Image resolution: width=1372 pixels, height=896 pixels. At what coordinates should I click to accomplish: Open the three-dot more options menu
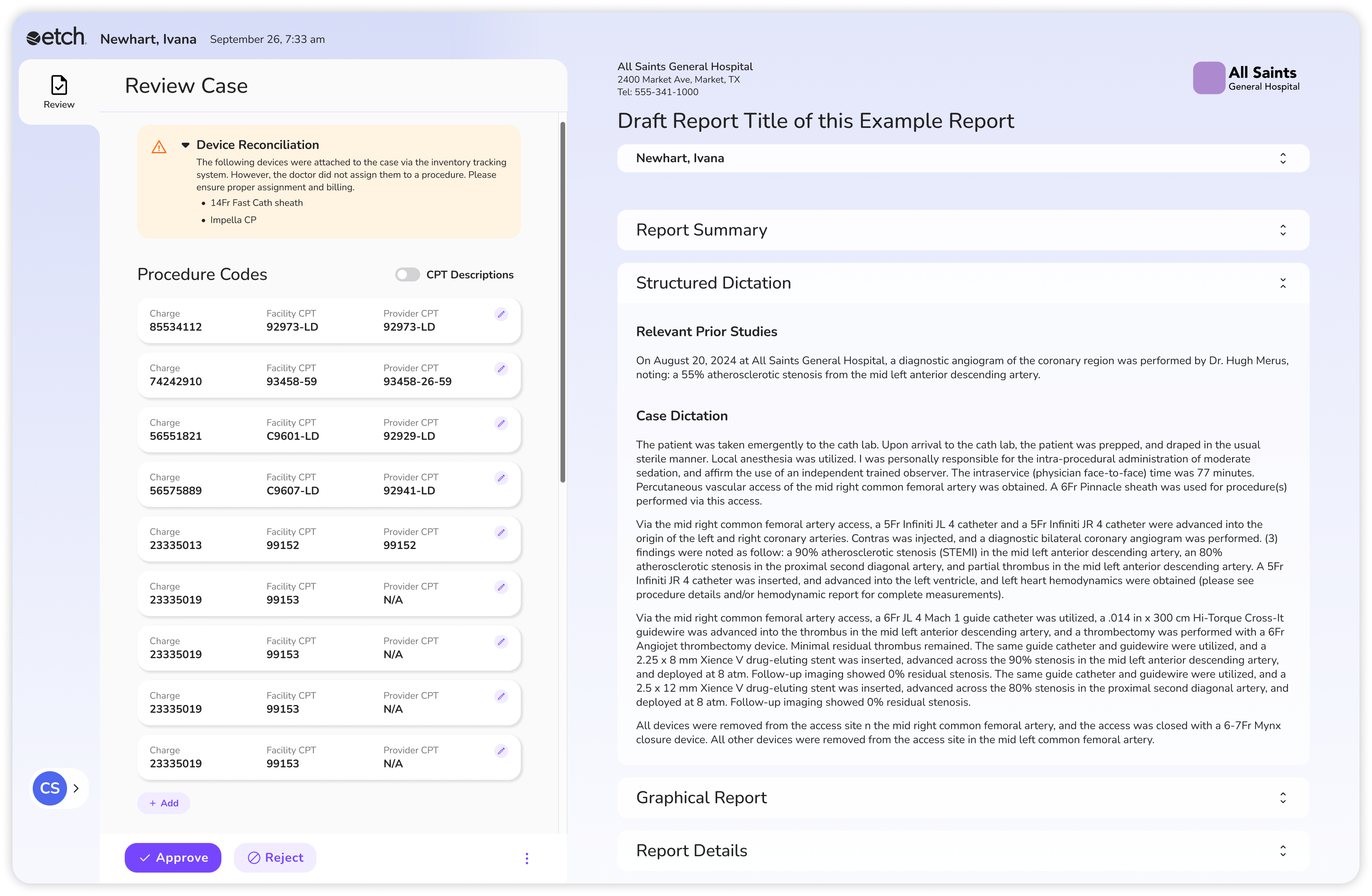[526, 858]
